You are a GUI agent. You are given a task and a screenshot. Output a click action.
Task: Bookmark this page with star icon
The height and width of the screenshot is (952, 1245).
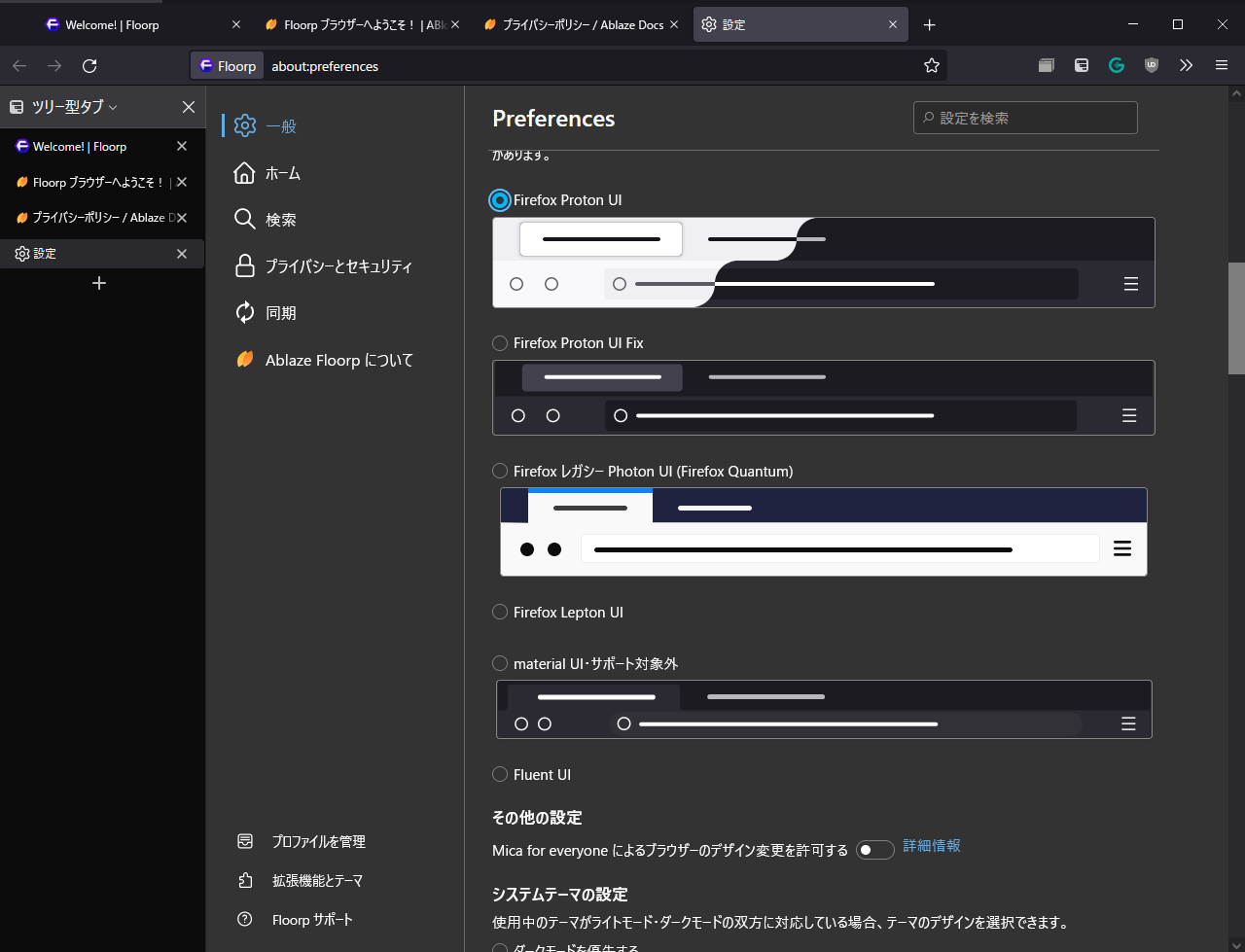pos(932,65)
